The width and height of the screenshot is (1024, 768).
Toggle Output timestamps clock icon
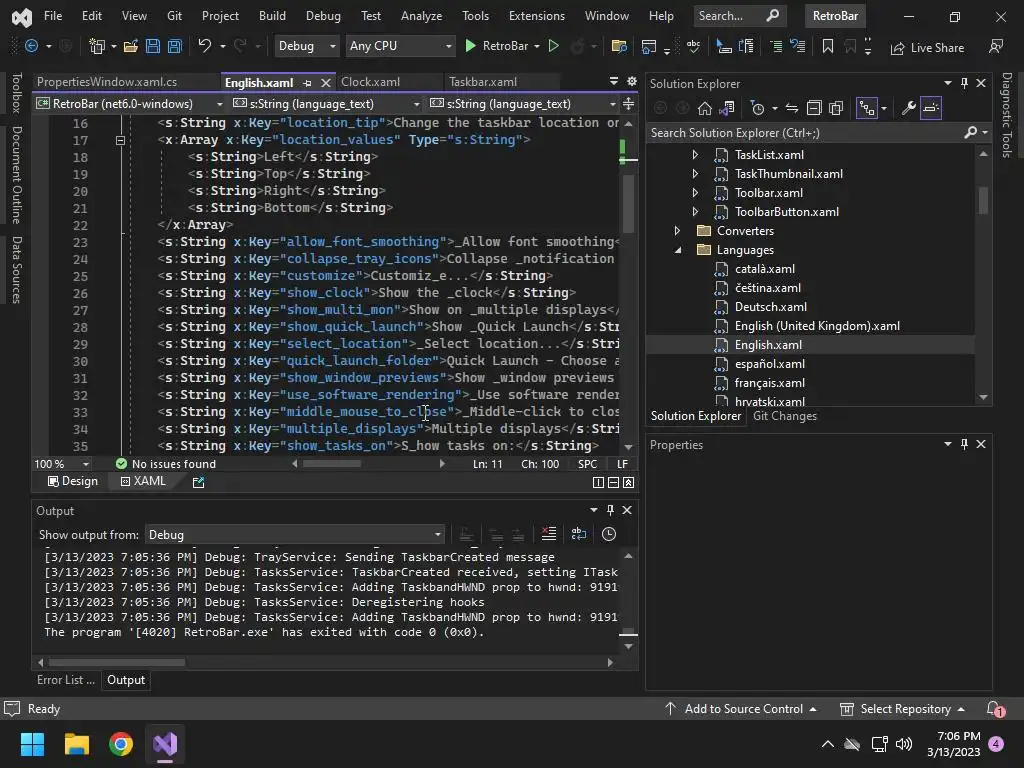pos(608,534)
